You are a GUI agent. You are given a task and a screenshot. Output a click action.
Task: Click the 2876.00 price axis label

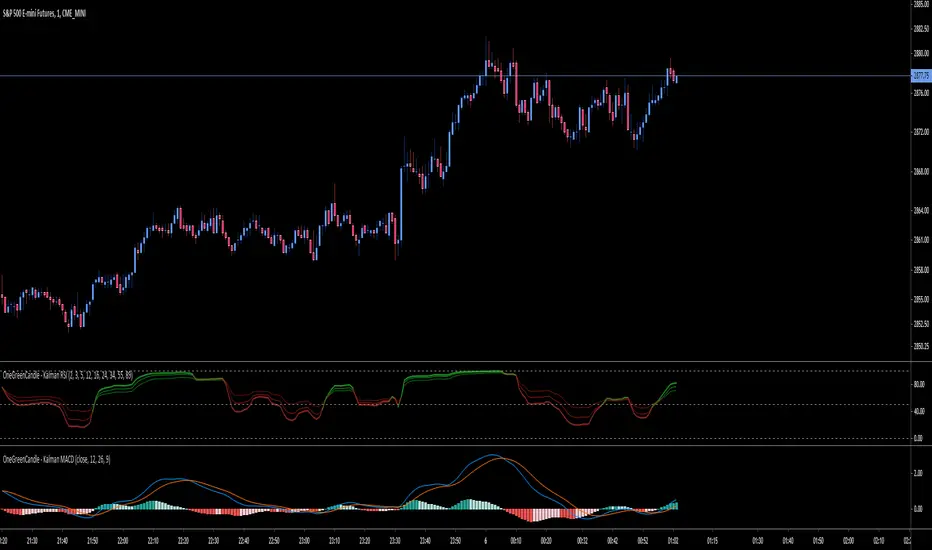click(921, 93)
